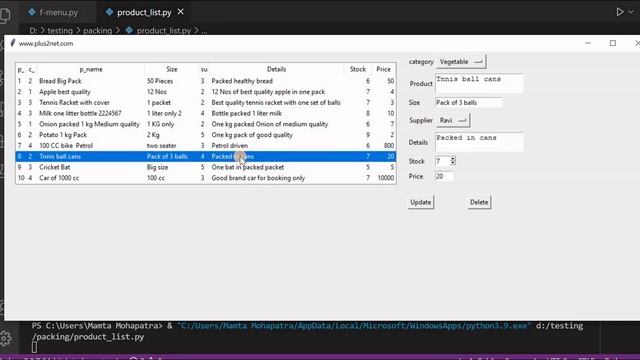Open VS Code Explorer files icon
640x360 pixels.
coord(5,16)
